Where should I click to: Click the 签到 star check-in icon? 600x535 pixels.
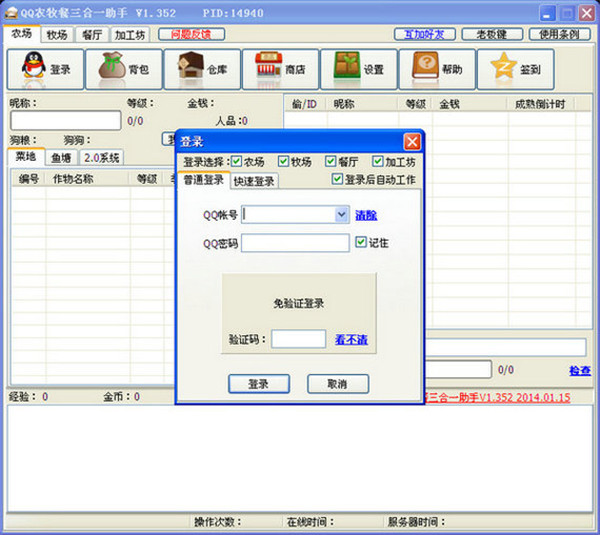pyautogui.click(x=516, y=70)
